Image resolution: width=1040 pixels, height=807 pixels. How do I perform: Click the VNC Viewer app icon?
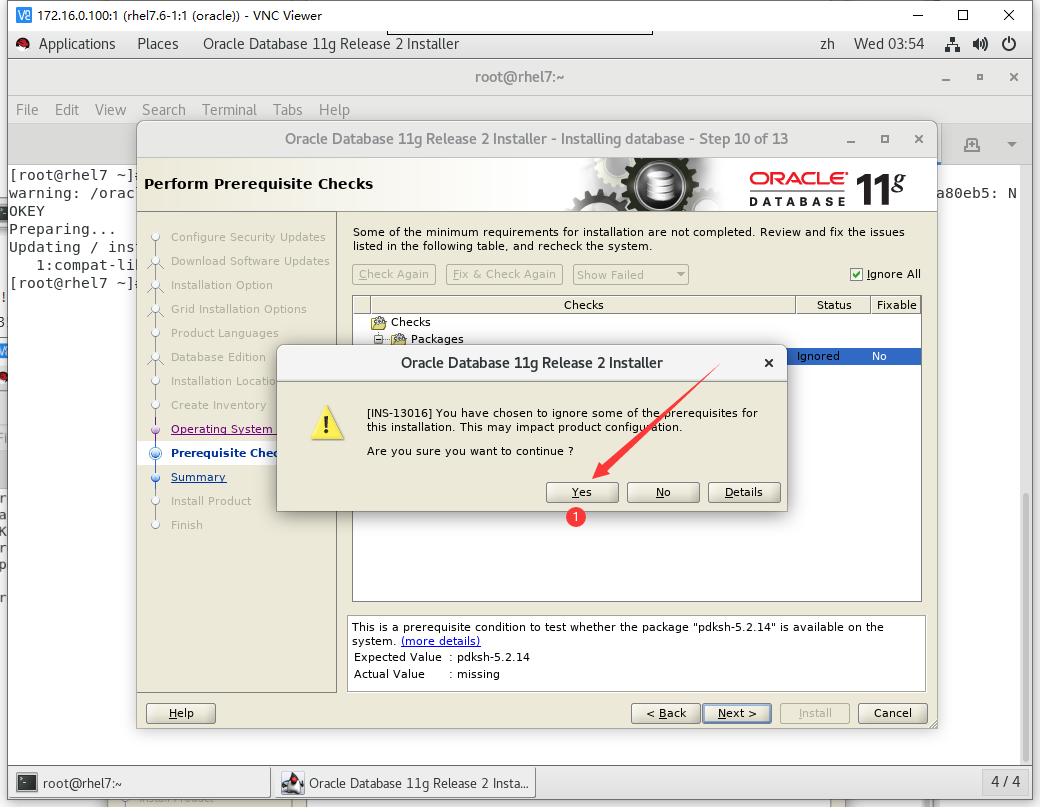click(23, 15)
